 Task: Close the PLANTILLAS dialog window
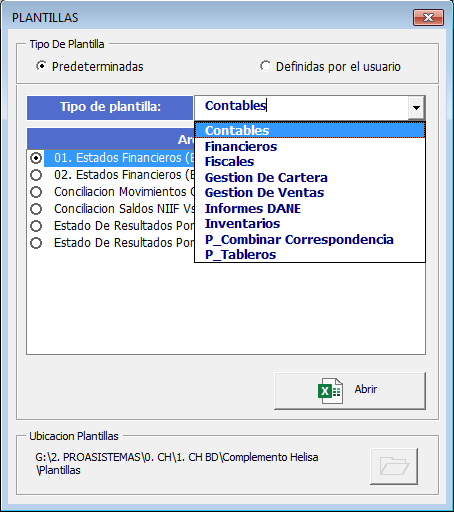point(428,17)
